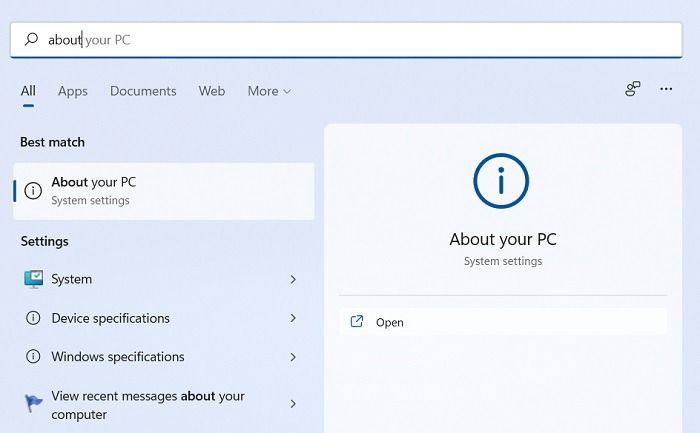
Task: Select the Web tab
Action: (212, 91)
